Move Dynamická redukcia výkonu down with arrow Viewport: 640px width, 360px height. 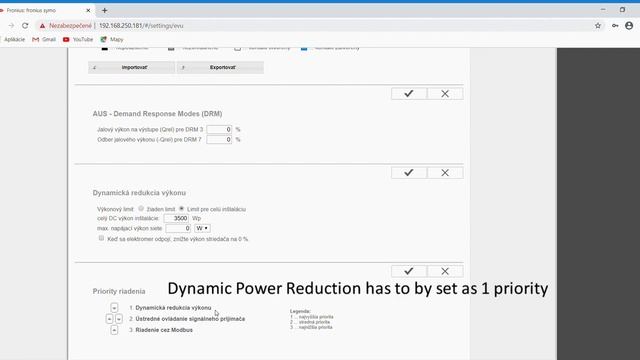114,308
